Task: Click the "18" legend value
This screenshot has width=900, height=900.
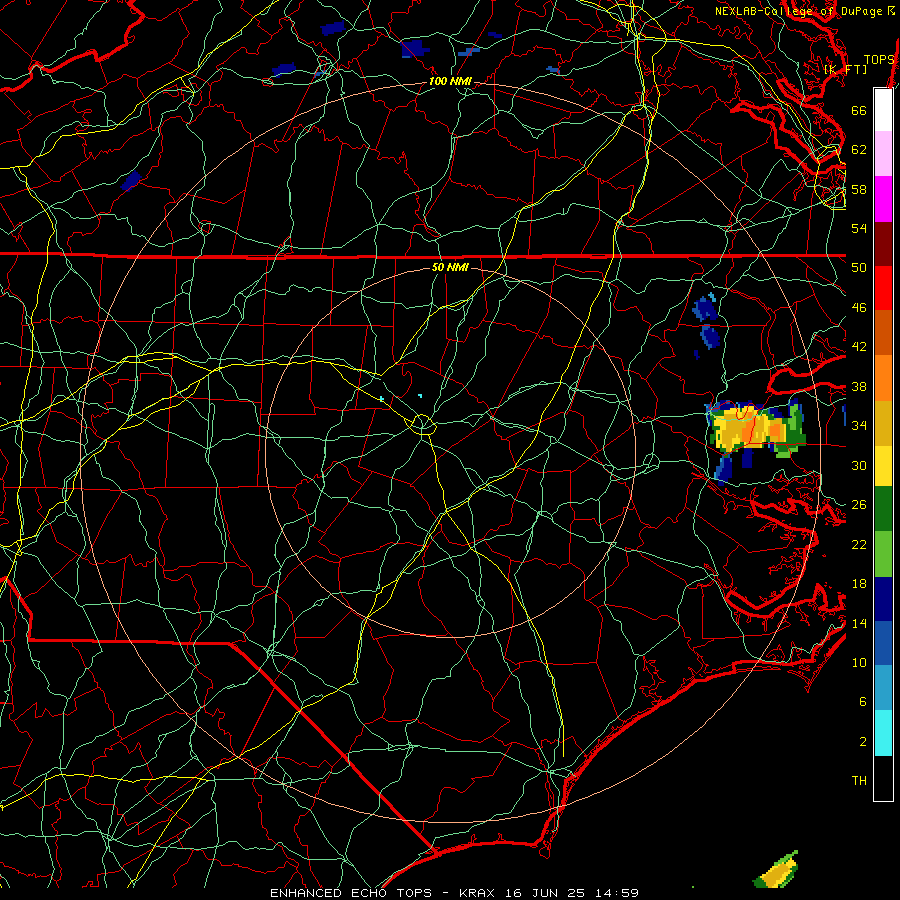Action: 859,584
